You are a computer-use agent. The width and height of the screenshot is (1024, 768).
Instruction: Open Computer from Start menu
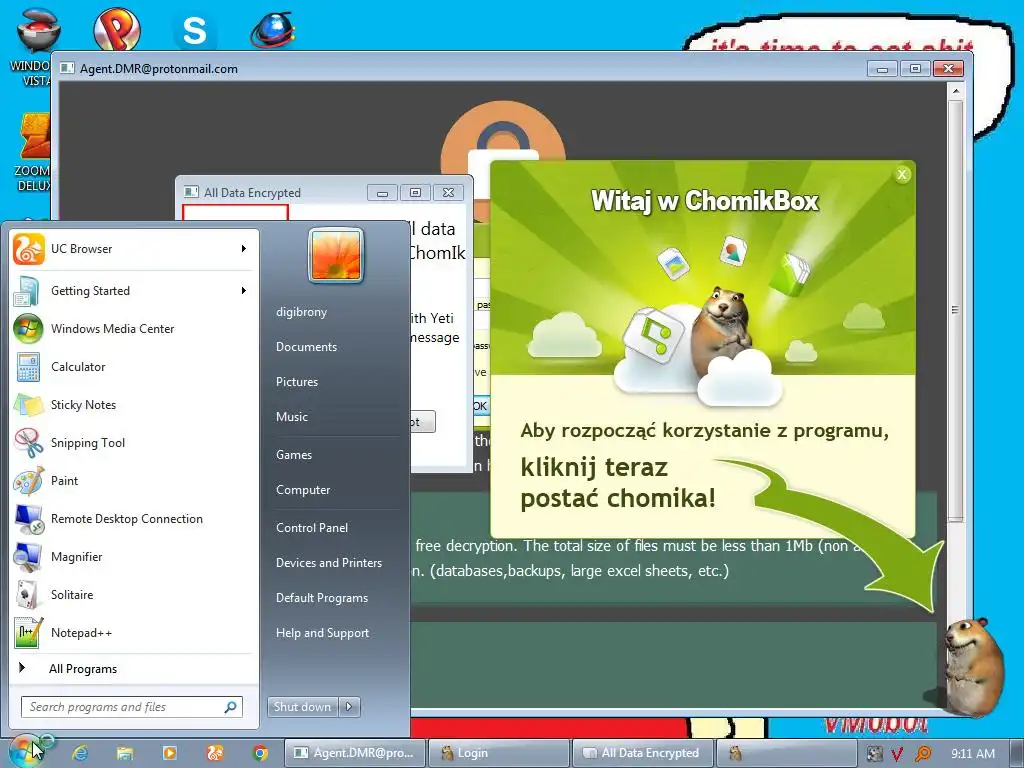pos(303,490)
